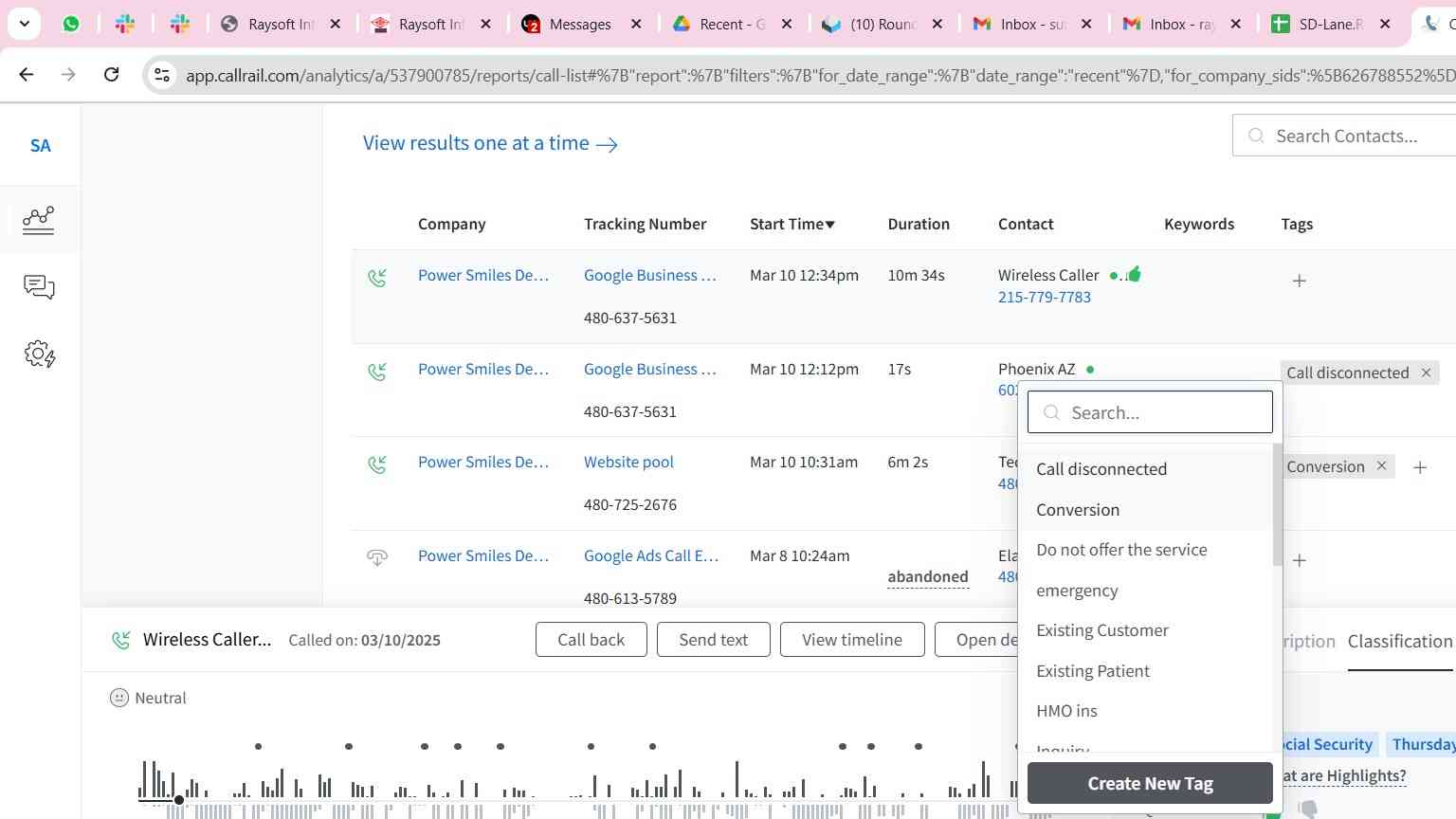The height and width of the screenshot is (819, 1456).
Task: Click the tag Search field
Action: click(x=1150, y=412)
